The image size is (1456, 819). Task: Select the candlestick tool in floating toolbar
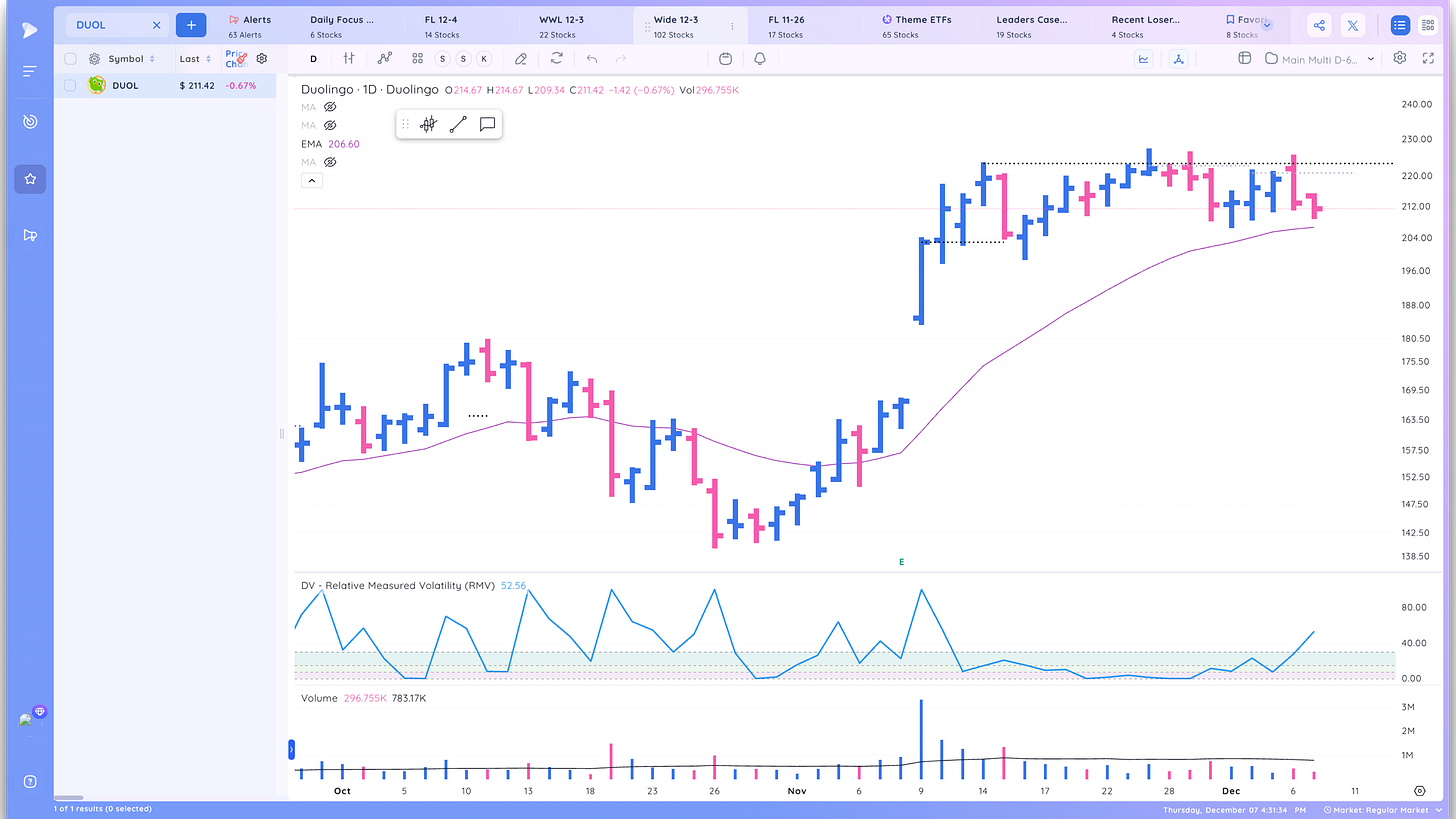pos(428,125)
